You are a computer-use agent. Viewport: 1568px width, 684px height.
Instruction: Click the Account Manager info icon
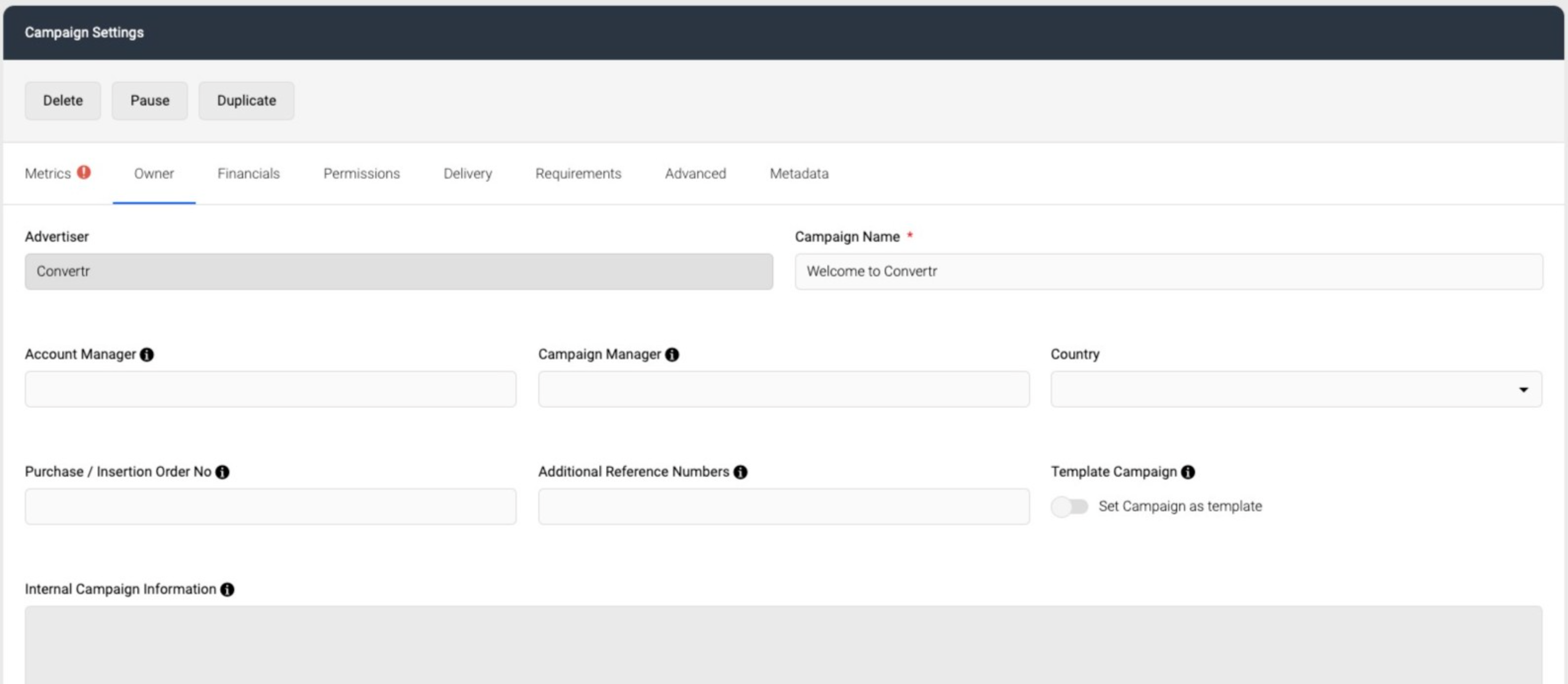(147, 354)
